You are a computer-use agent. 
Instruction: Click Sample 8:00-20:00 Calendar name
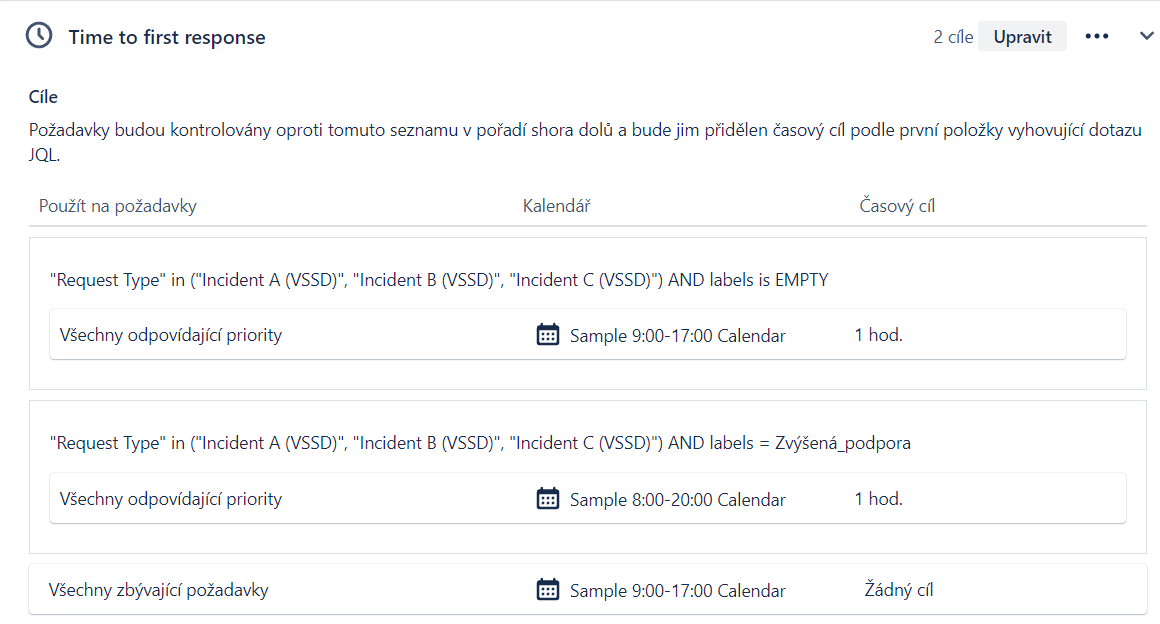coord(677,500)
